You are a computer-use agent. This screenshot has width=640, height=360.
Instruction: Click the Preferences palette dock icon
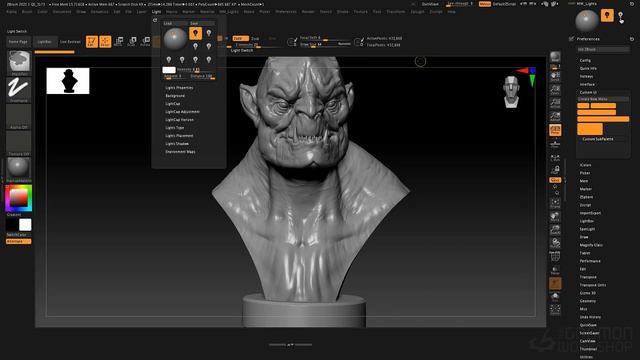632,39
